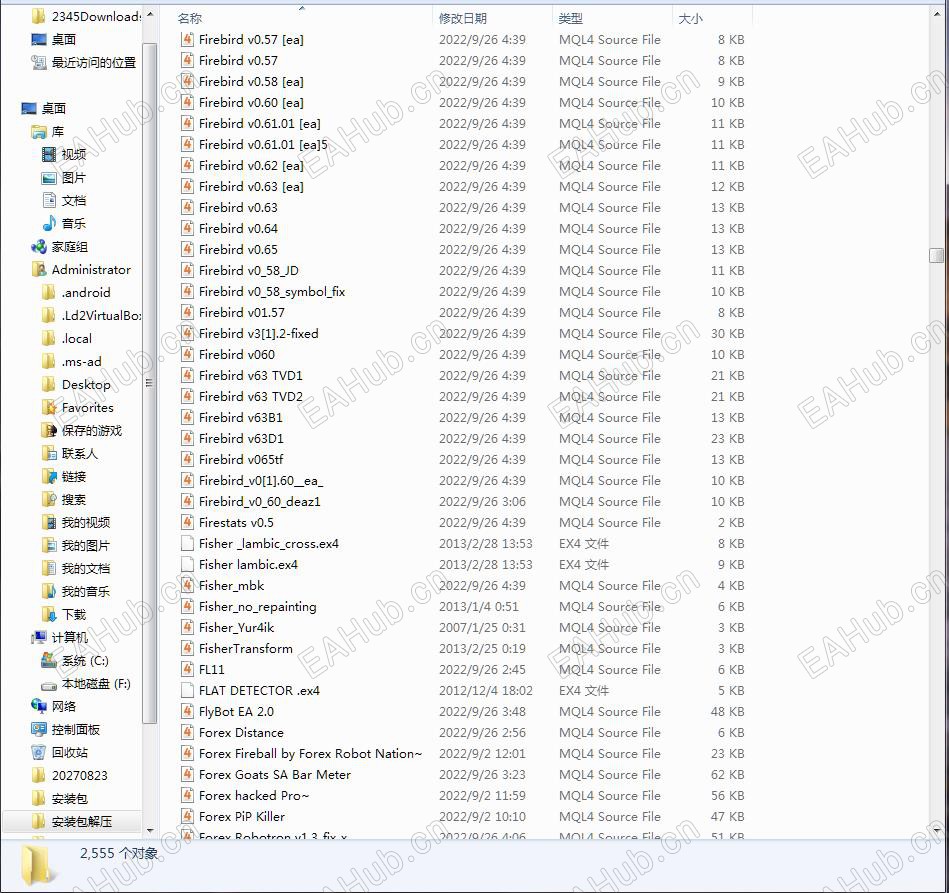Select the Firebird v0.60 [ea] file icon
Screen dimensions: 949x893
(188, 102)
